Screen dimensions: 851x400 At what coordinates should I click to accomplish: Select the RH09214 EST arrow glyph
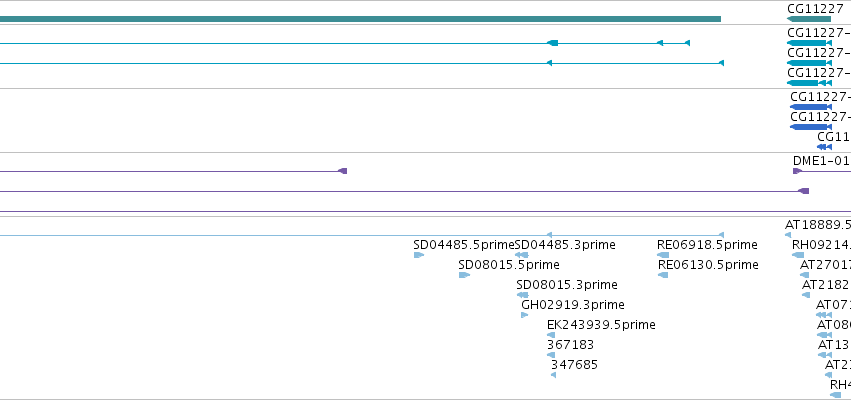tap(798, 255)
